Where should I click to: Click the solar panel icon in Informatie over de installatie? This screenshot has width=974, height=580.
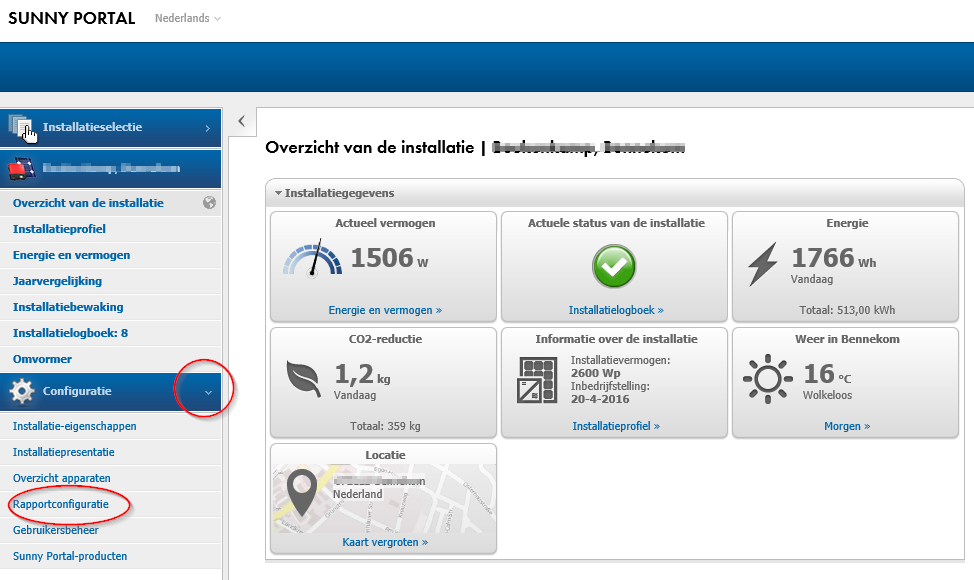(538, 380)
